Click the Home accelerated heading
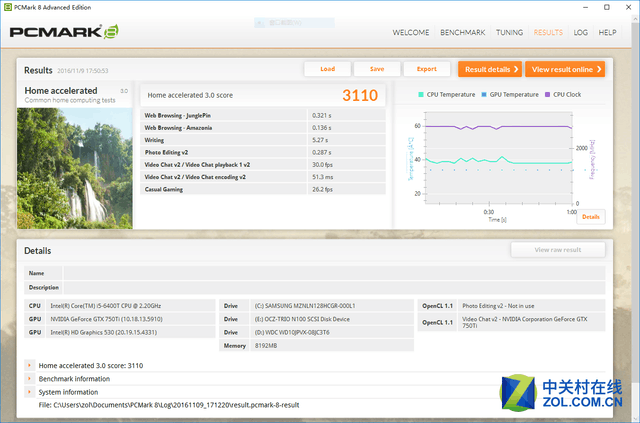The width and height of the screenshot is (640, 423). click(61, 91)
